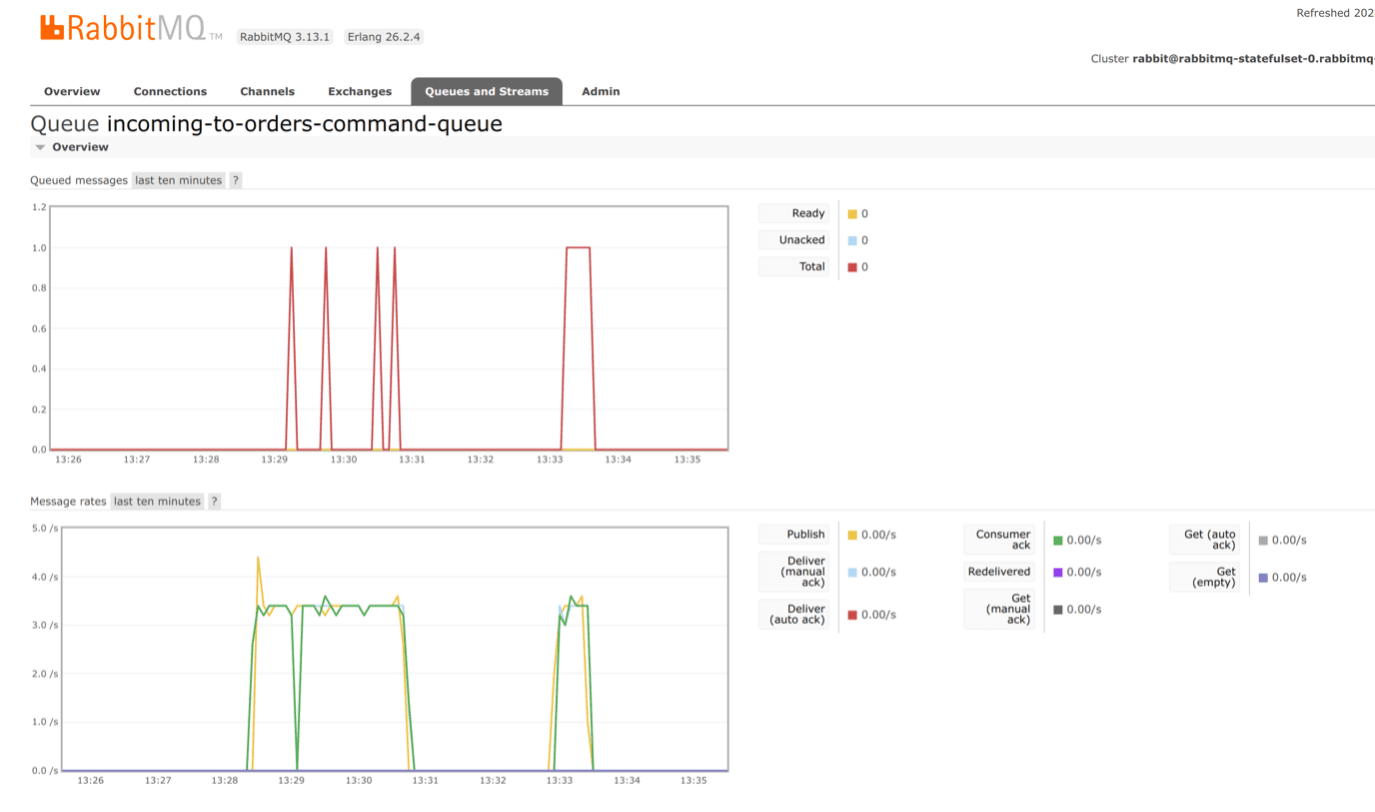1375x812 pixels.
Task: Open the Message rates time range selector
Action: [x=157, y=501]
